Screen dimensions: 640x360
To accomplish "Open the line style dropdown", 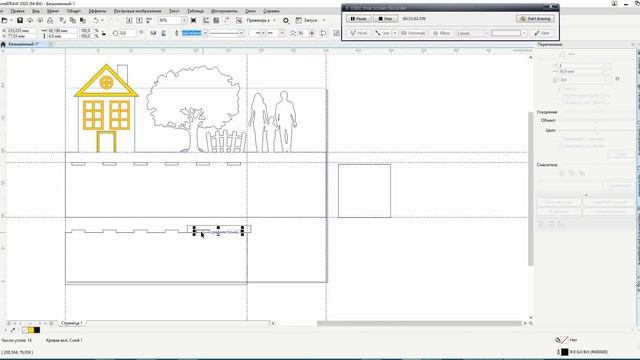I will (241, 33).
